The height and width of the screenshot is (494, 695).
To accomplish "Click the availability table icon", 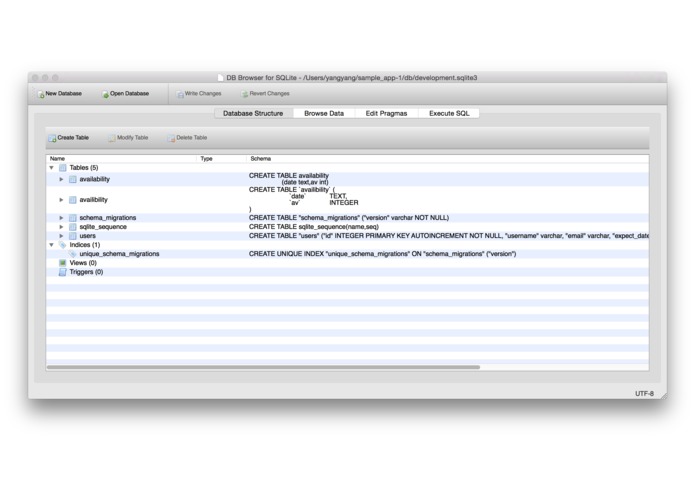I will (73, 179).
